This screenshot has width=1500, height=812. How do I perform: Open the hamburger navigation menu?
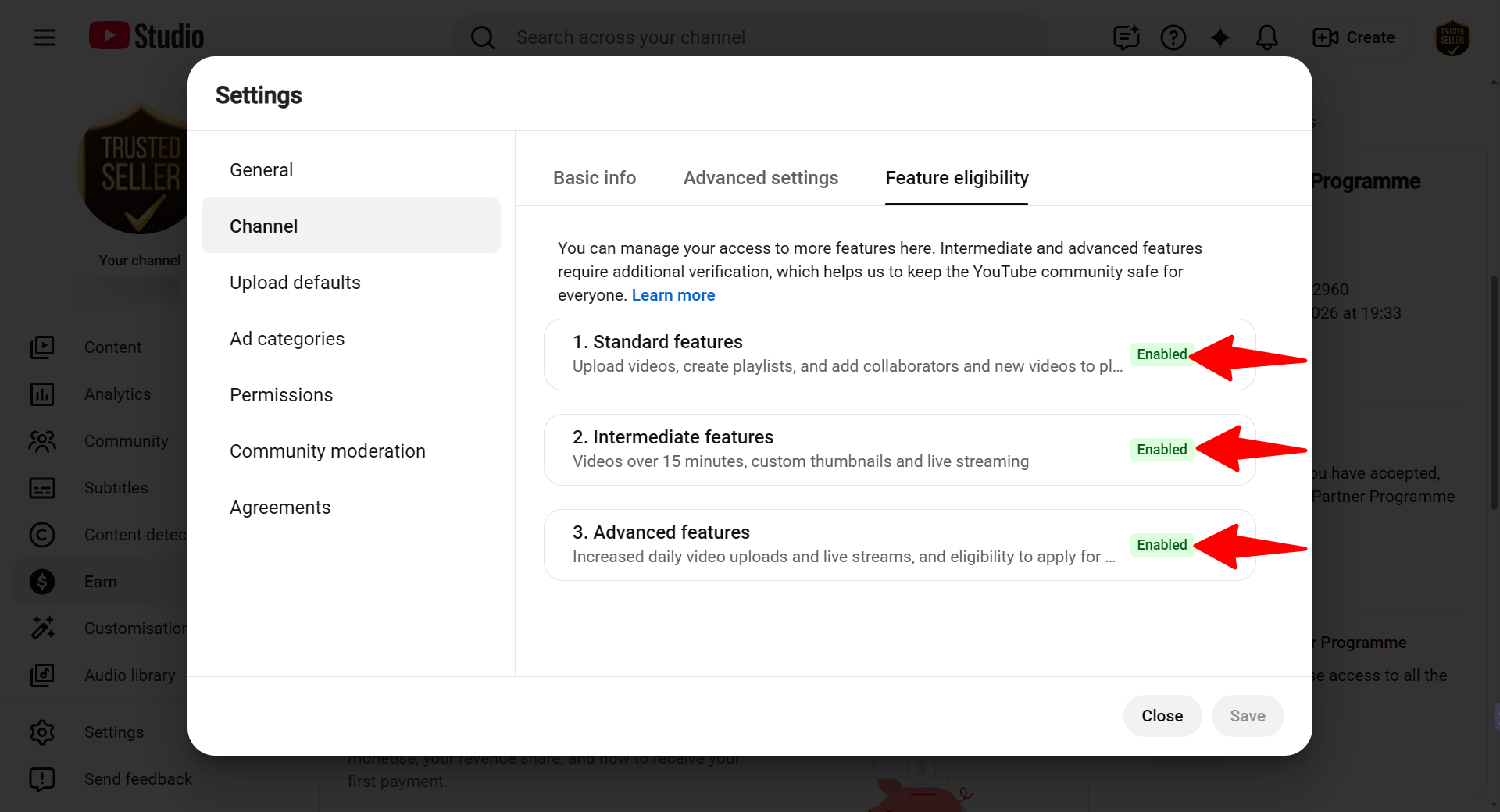click(45, 37)
